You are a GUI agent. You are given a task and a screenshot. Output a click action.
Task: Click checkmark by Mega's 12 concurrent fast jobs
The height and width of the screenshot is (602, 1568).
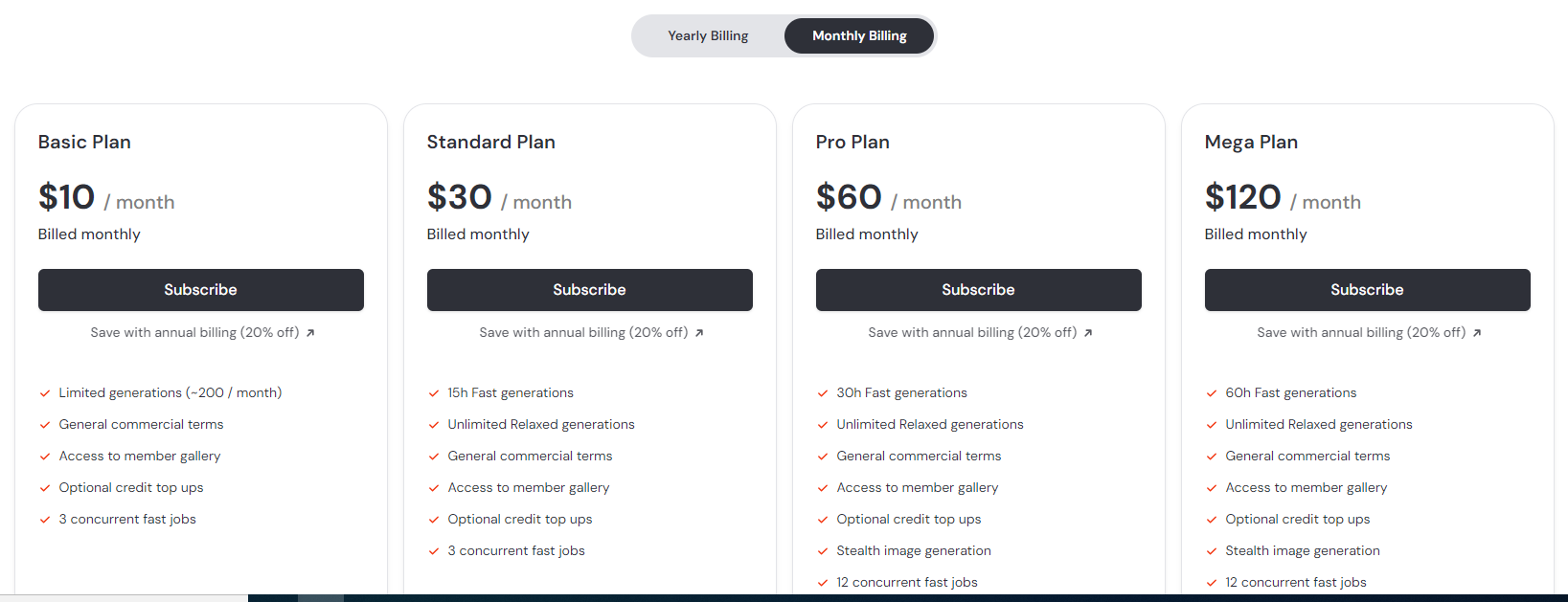click(1212, 583)
